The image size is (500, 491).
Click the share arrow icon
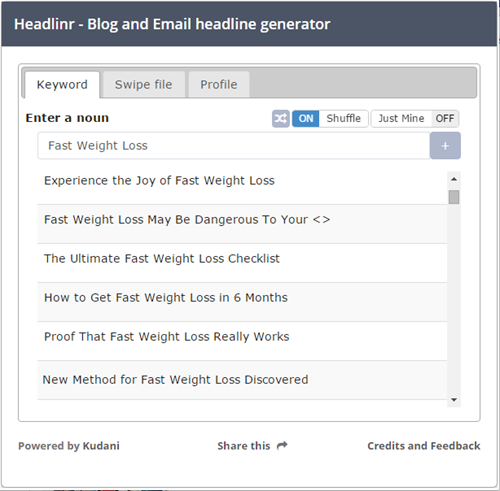[x=282, y=445]
